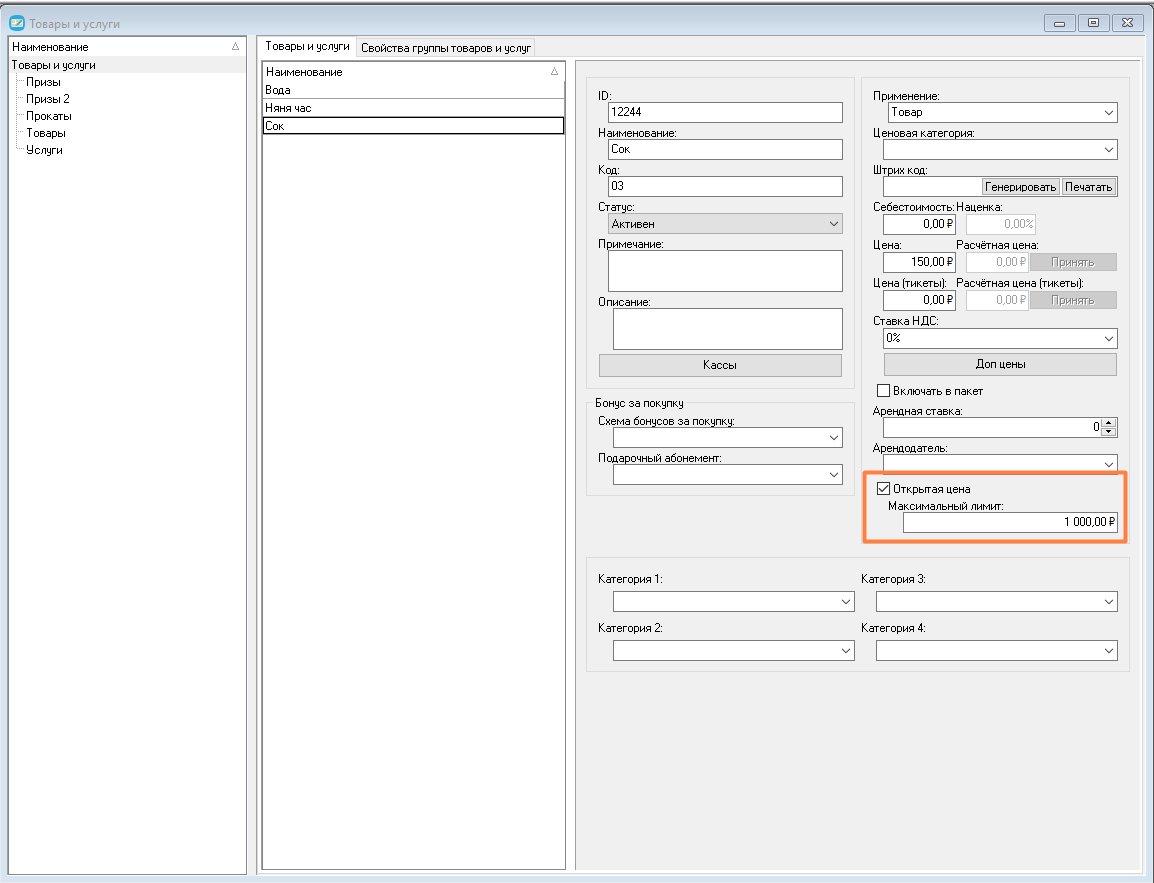Open the Применение dropdown
This screenshot has width=1154, height=883.
(1000, 113)
